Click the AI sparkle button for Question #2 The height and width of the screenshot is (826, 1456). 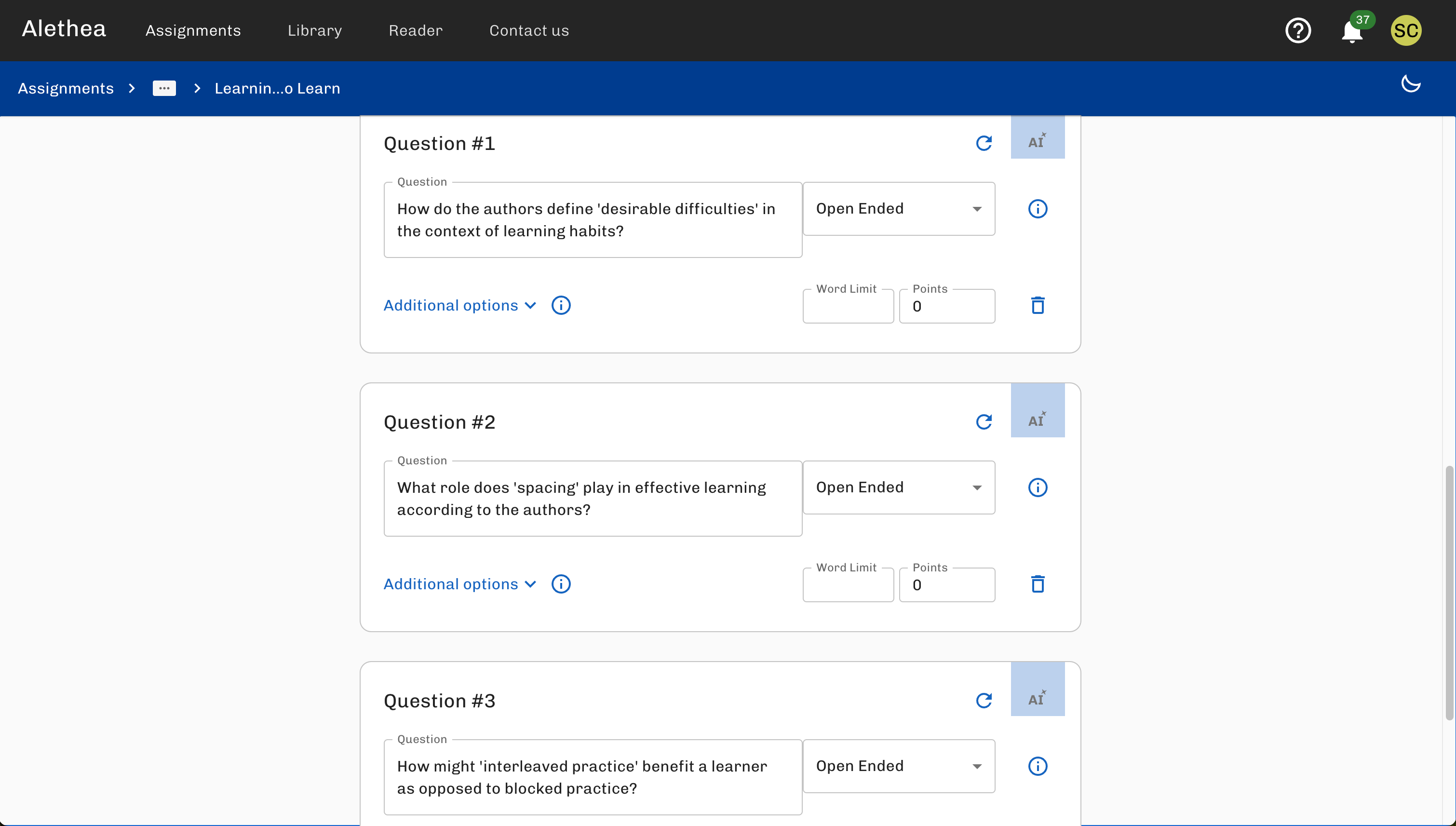1038,410
